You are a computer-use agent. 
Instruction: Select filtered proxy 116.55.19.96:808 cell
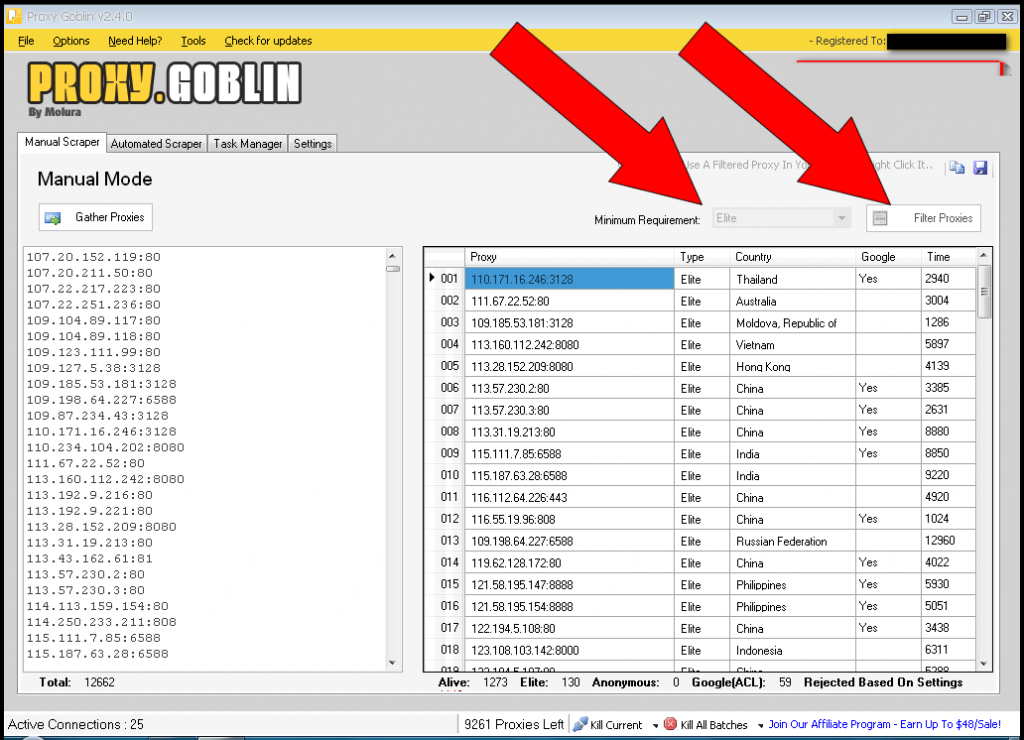(569, 519)
